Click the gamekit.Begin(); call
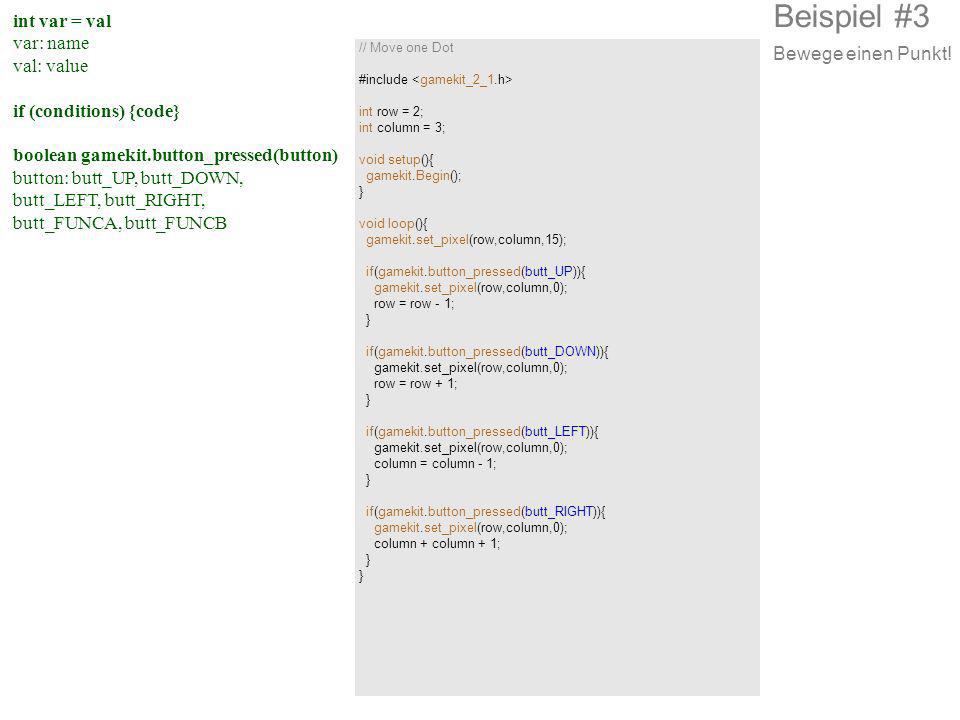The width and height of the screenshot is (960, 720). (x=413, y=176)
